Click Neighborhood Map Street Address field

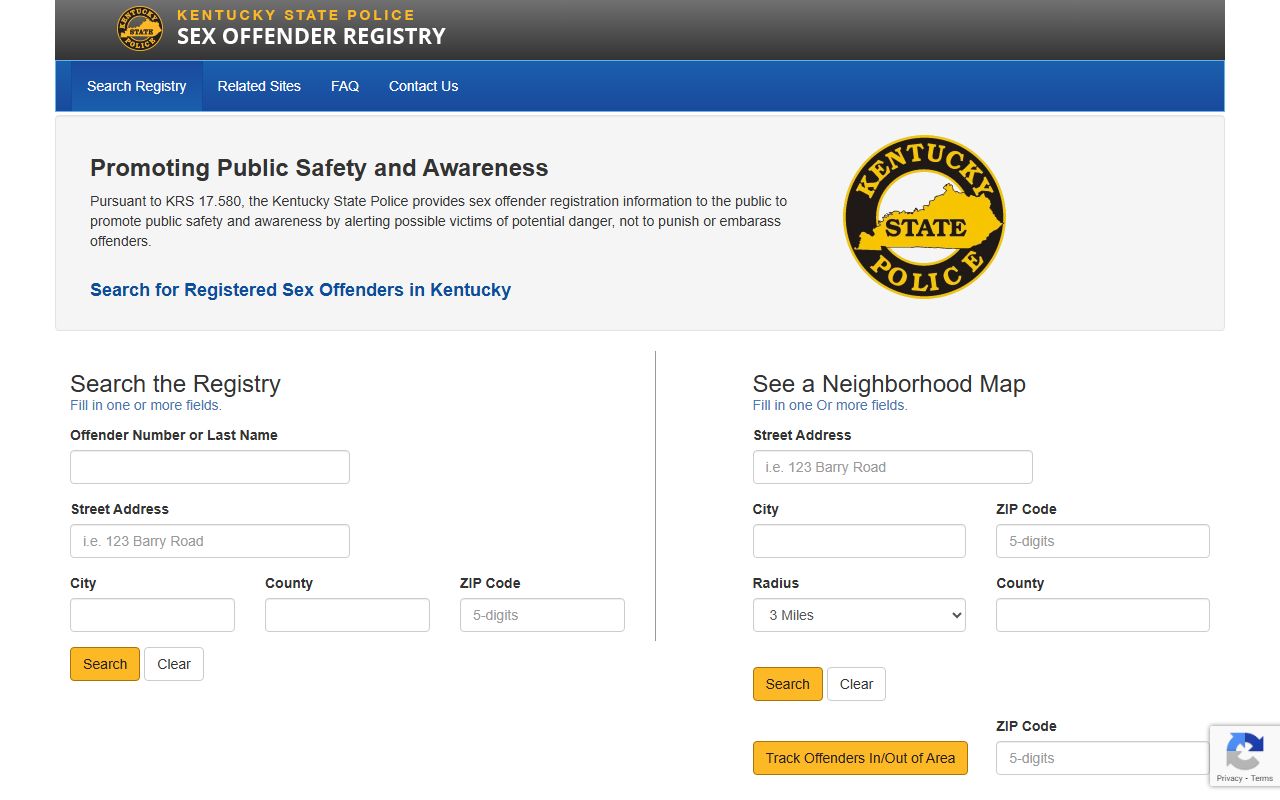click(892, 467)
